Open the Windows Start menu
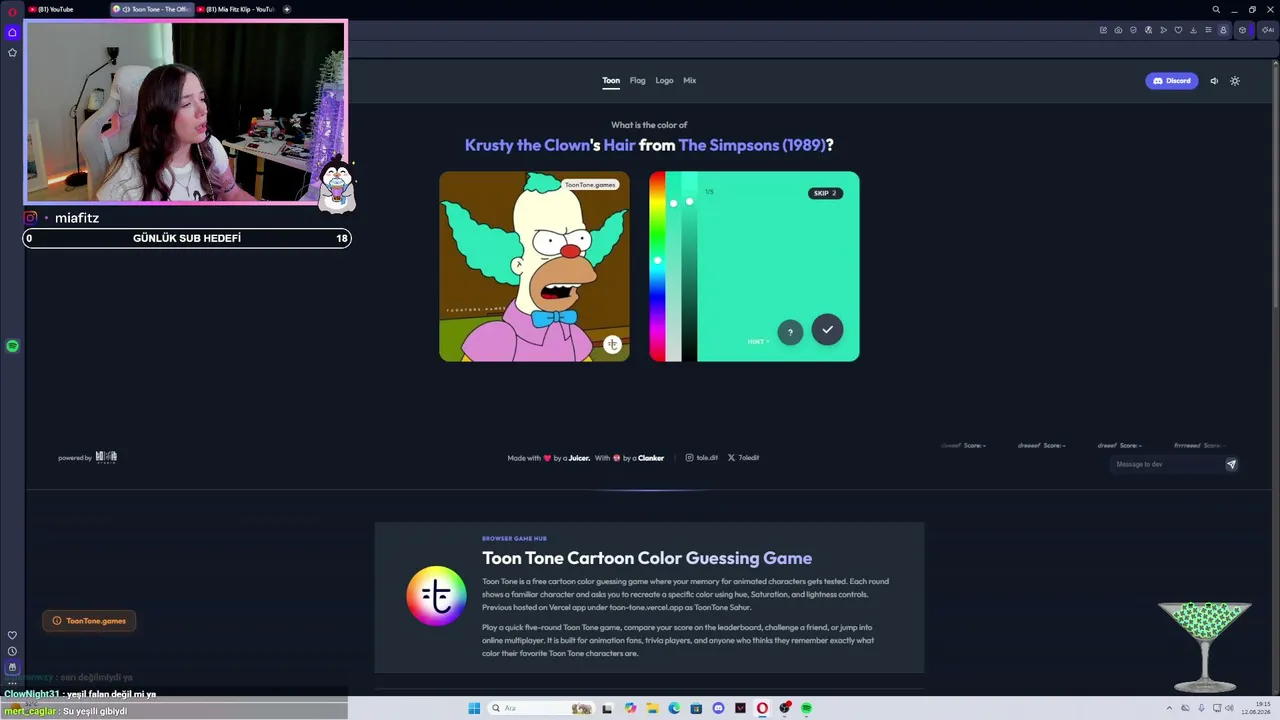This screenshot has width=1280, height=720. click(474, 708)
